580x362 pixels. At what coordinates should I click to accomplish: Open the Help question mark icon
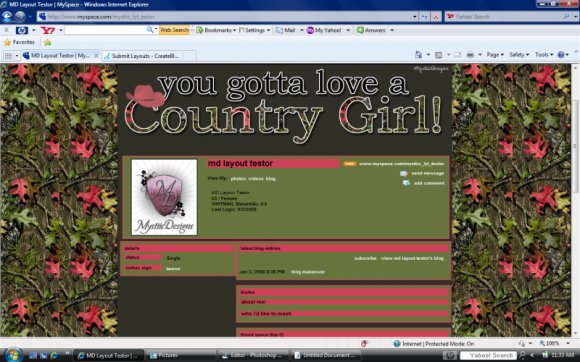pyautogui.click(x=561, y=55)
